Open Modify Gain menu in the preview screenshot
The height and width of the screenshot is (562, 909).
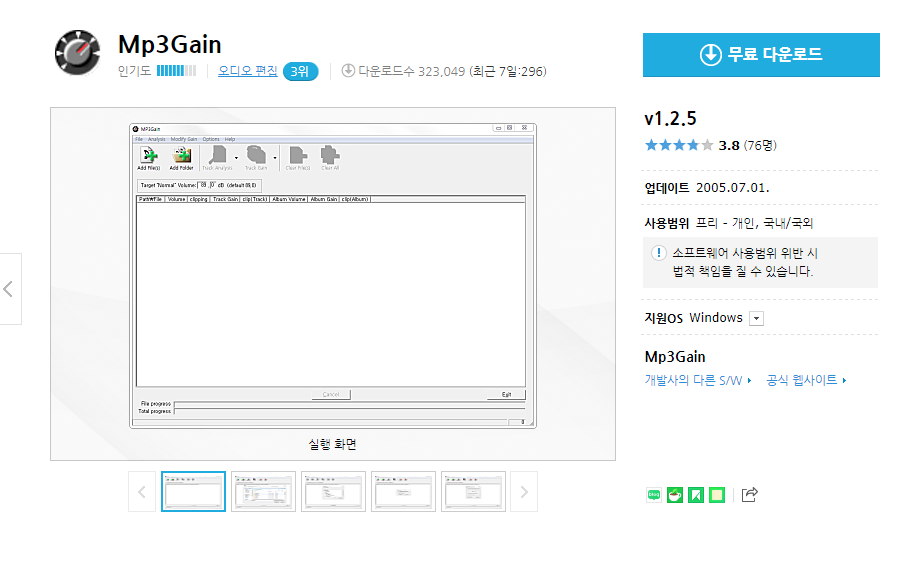pos(184,139)
